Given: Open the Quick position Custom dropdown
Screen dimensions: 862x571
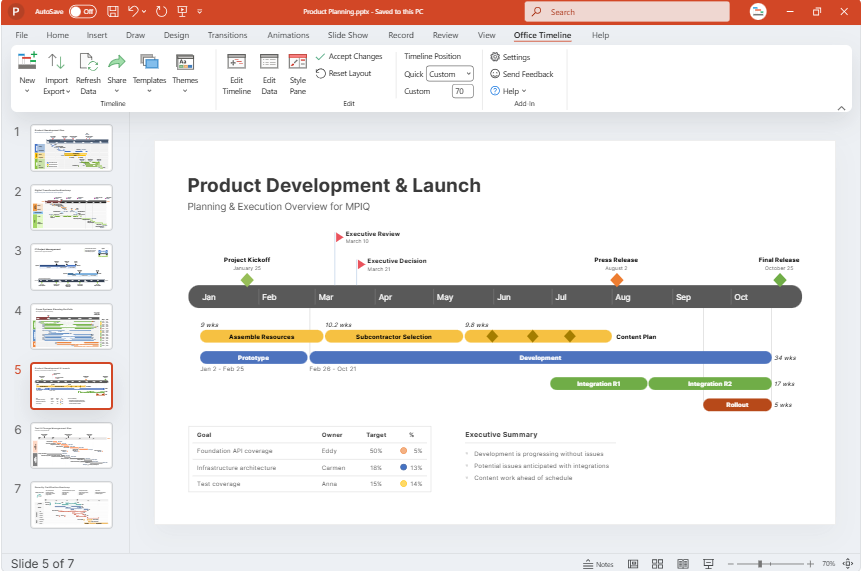Looking at the screenshot, I should pos(449,74).
